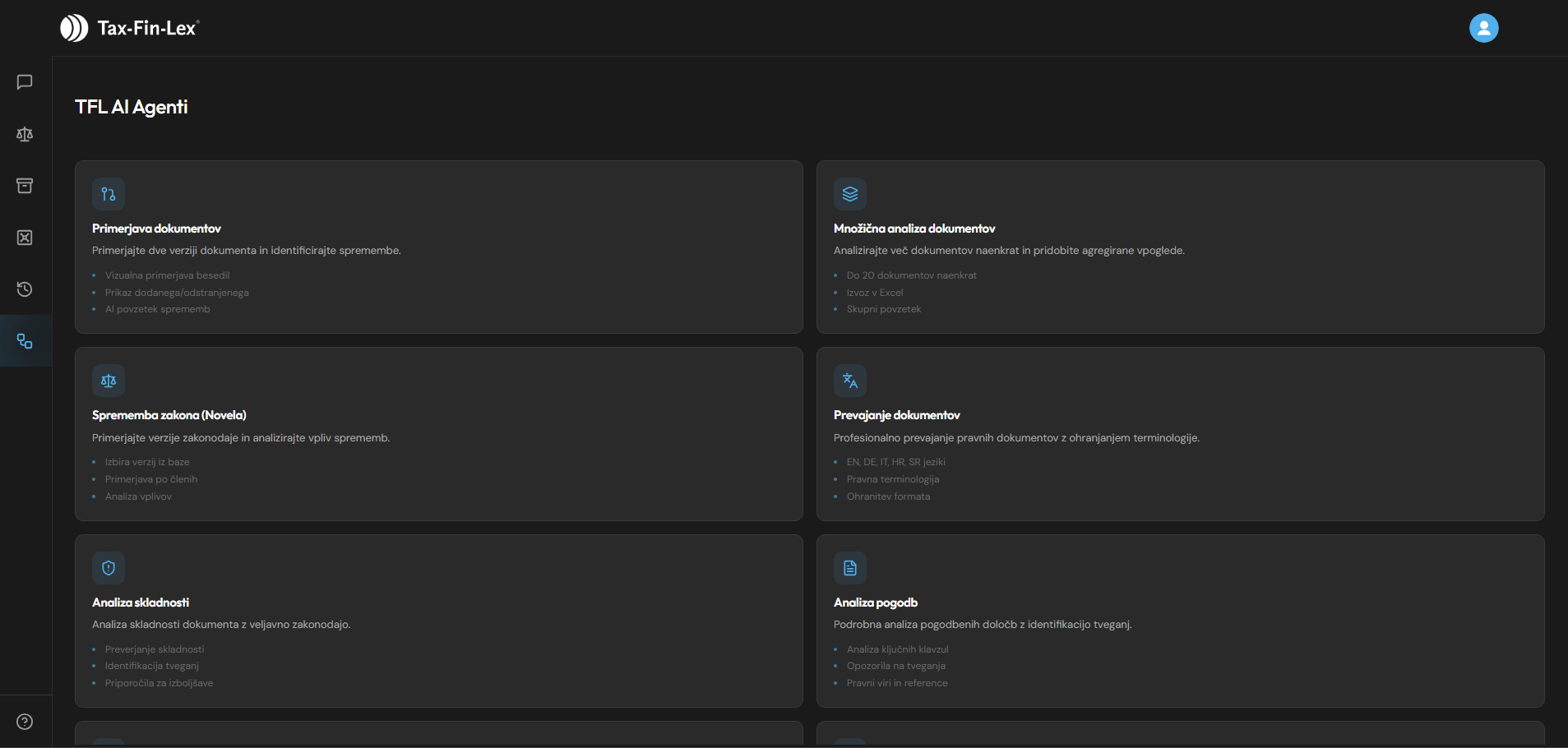Screen dimensions: 1568x748
Task: Click the scales of justice sidebar icon
Action: pos(25,134)
